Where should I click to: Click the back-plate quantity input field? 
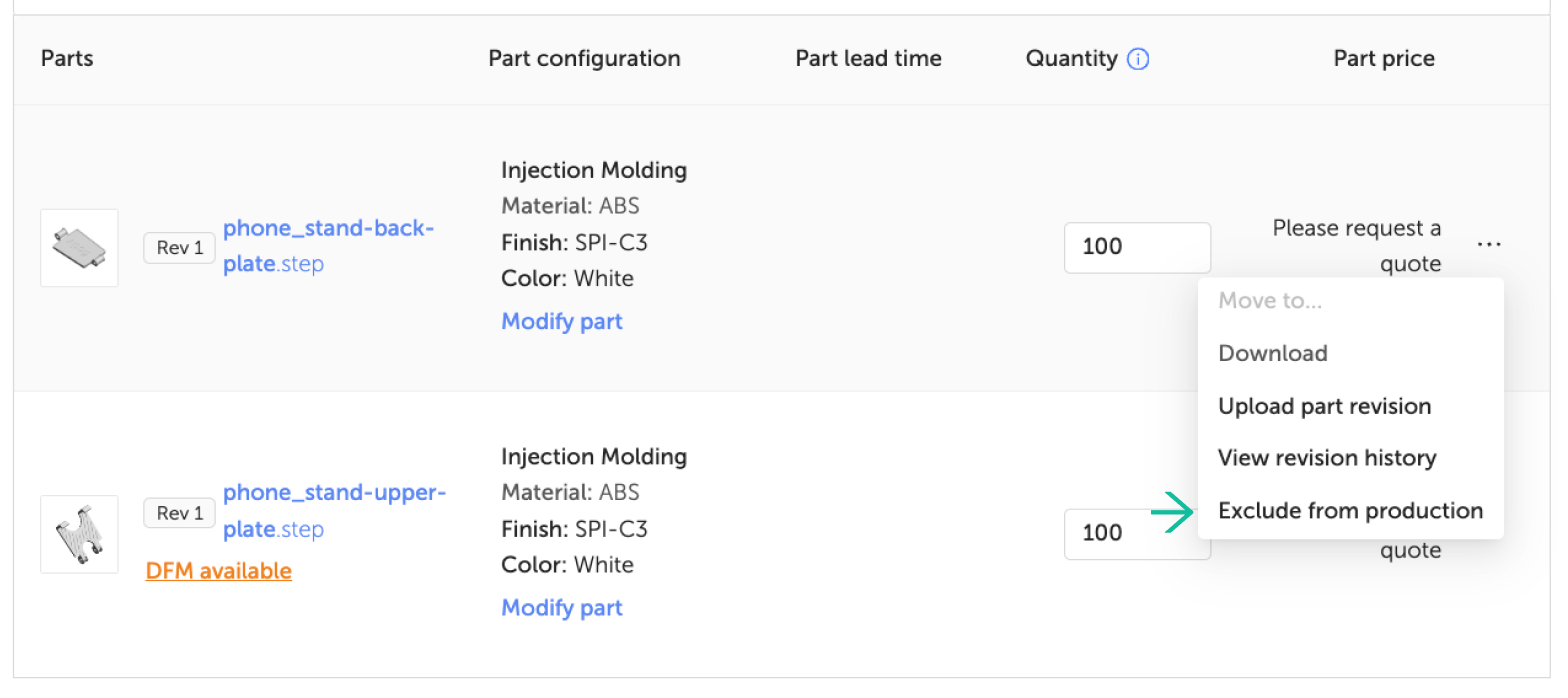click(x=1137, y=247)
